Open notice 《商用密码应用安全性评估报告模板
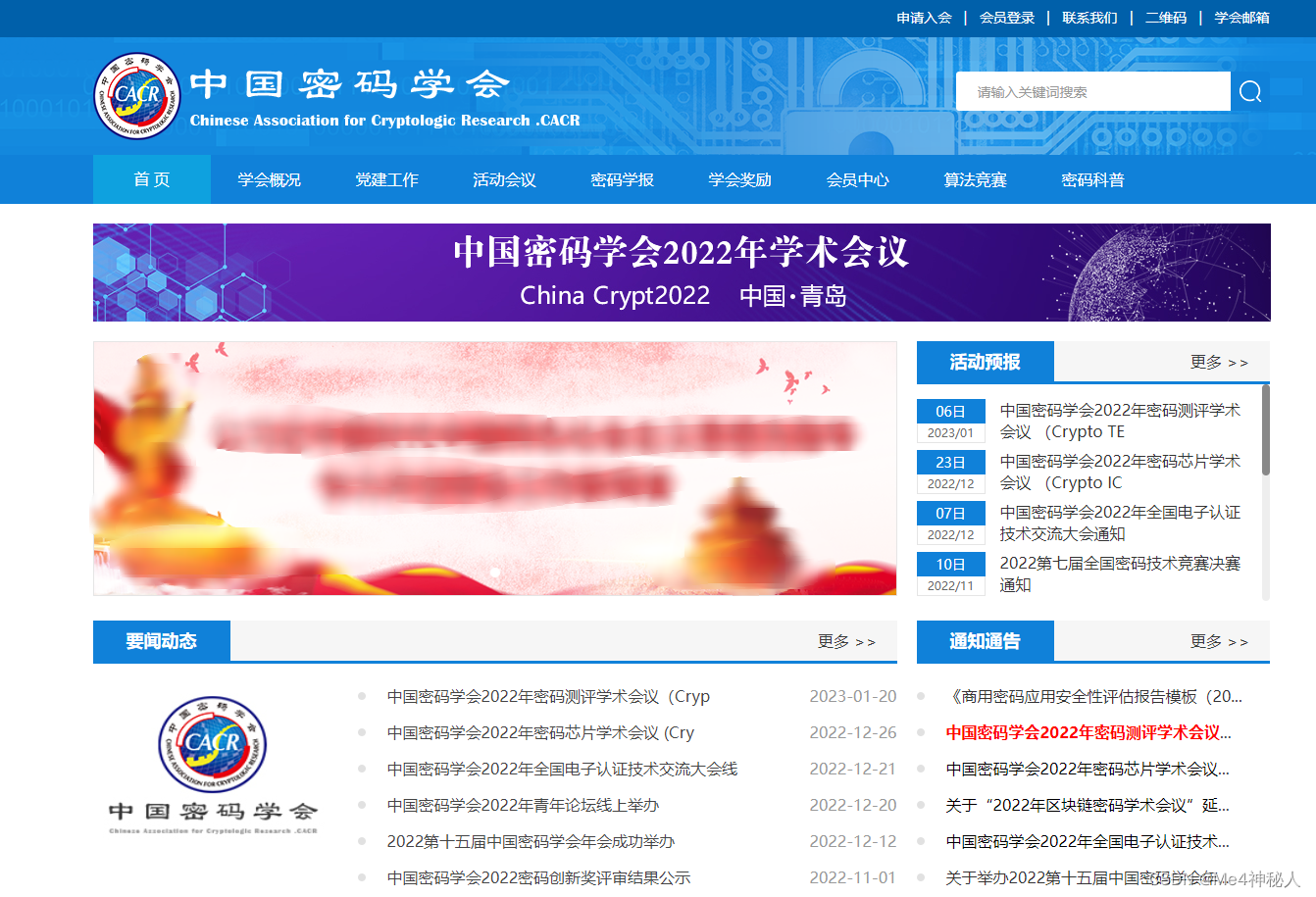 (x=1094, y=696)
